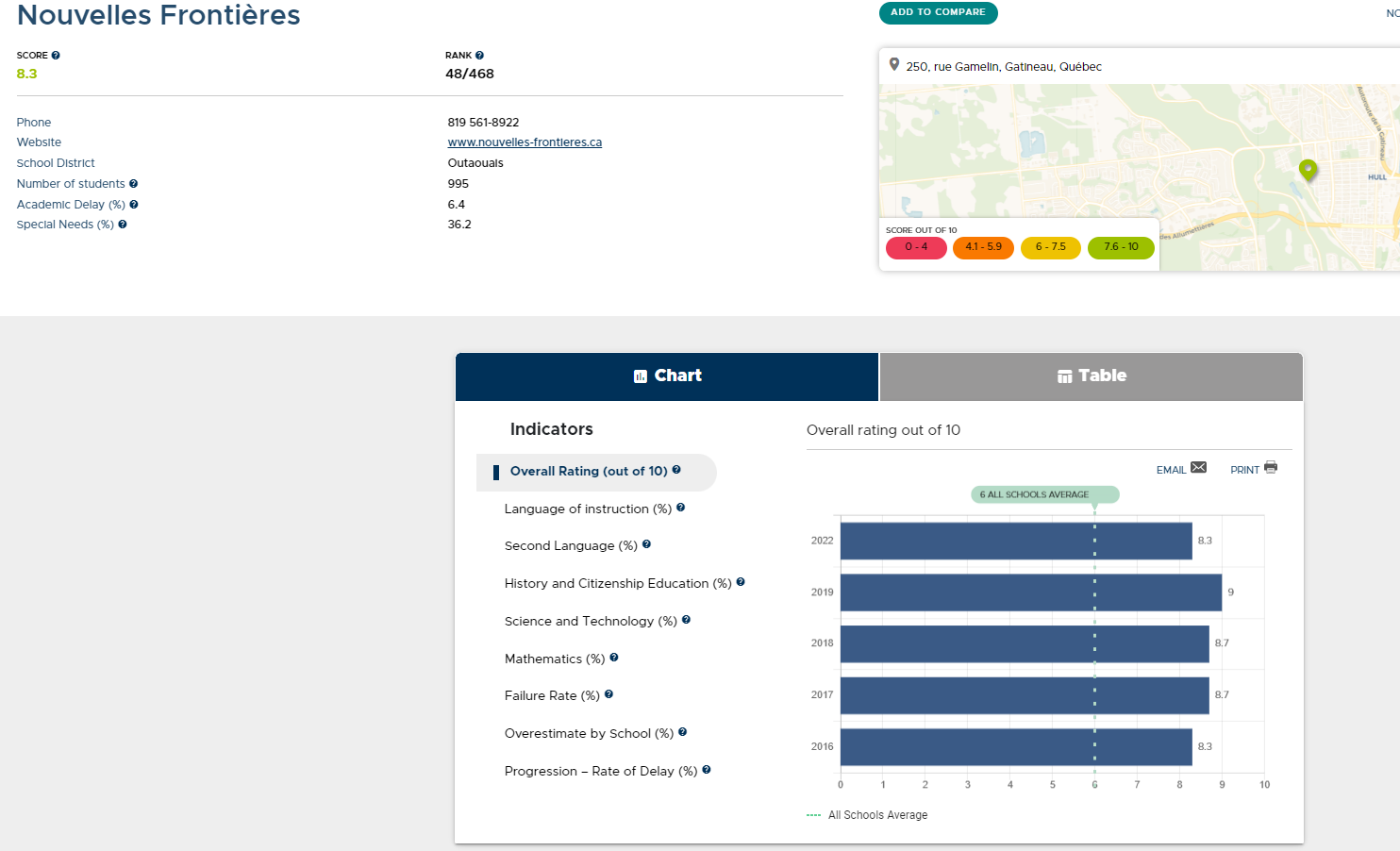Switch to the Chart tab

[667, 376]
